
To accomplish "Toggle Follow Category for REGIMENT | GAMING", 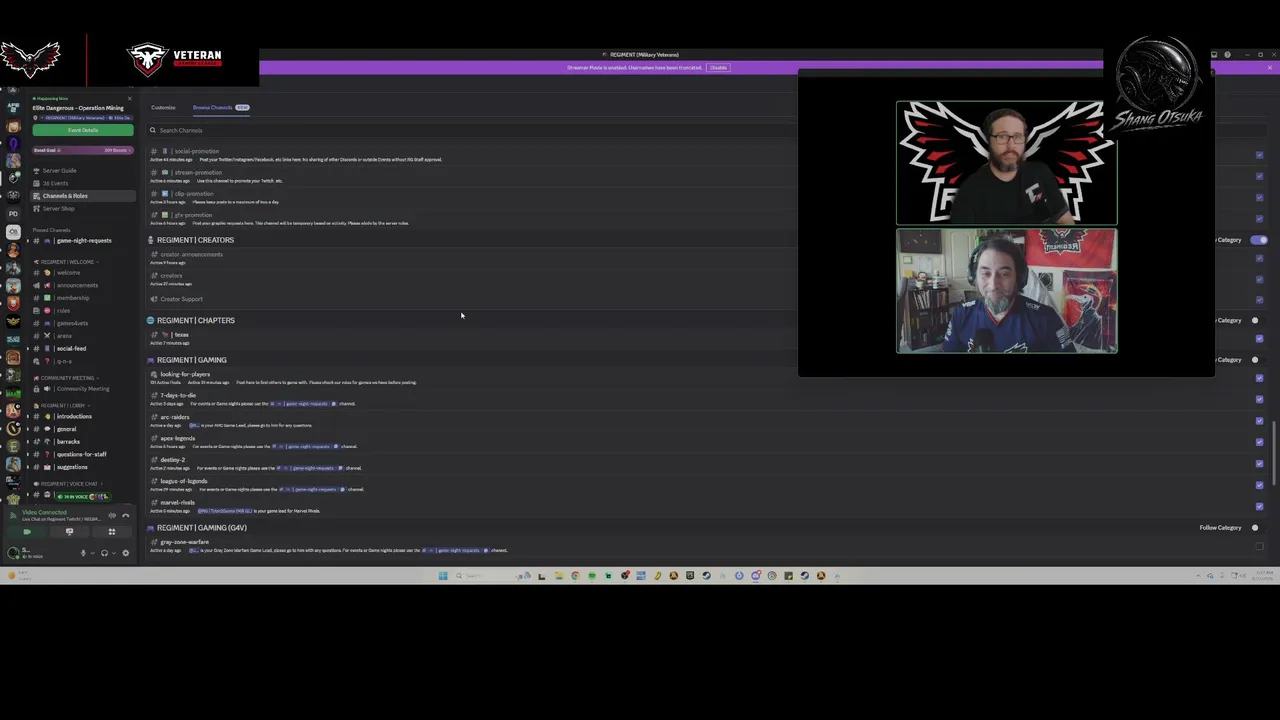I will 1257,360.
